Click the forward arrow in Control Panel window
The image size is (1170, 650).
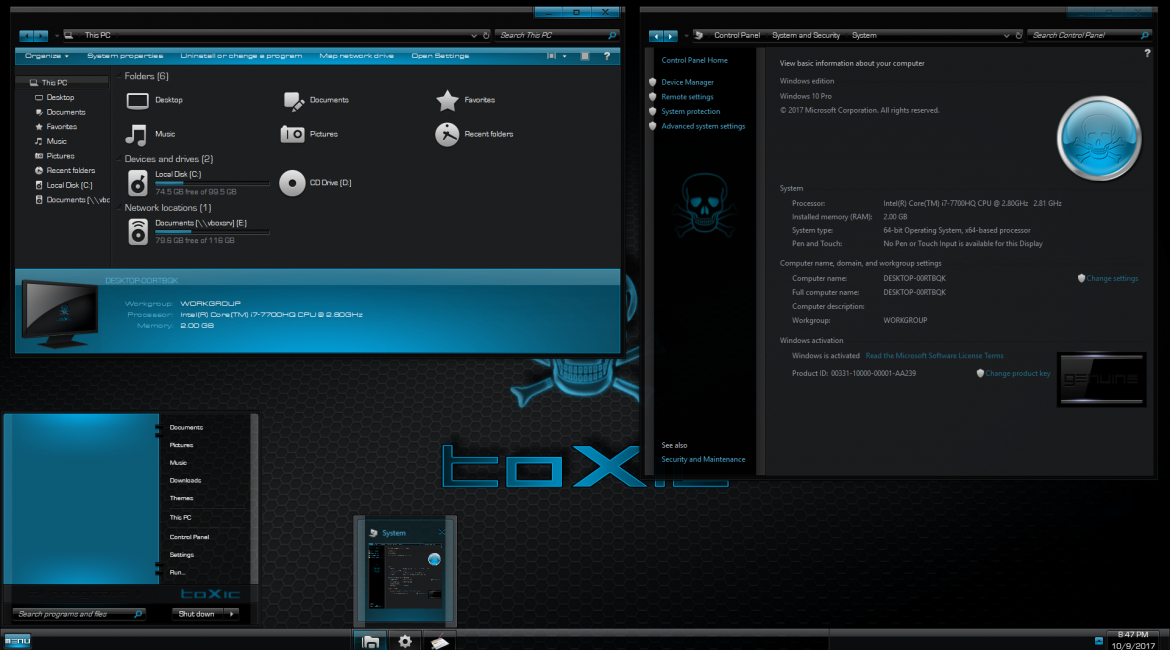point(670,36)
